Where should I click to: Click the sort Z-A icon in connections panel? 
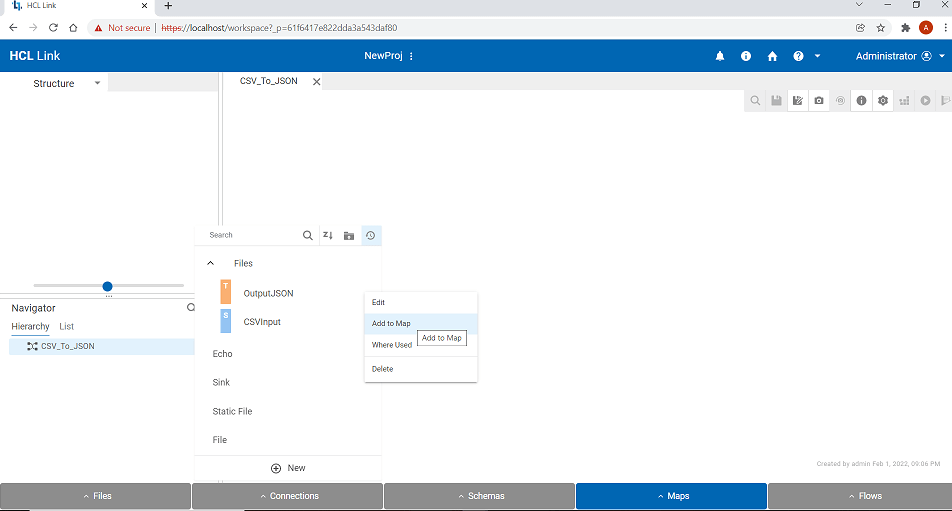(x=327, y=235)
